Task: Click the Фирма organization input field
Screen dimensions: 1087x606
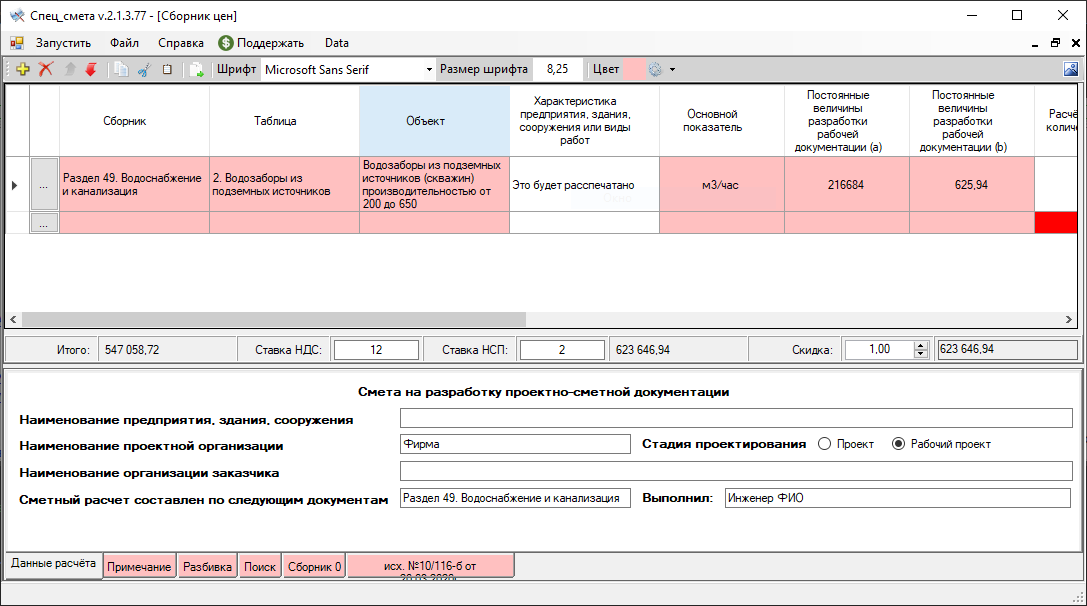Action: point(515,444)
